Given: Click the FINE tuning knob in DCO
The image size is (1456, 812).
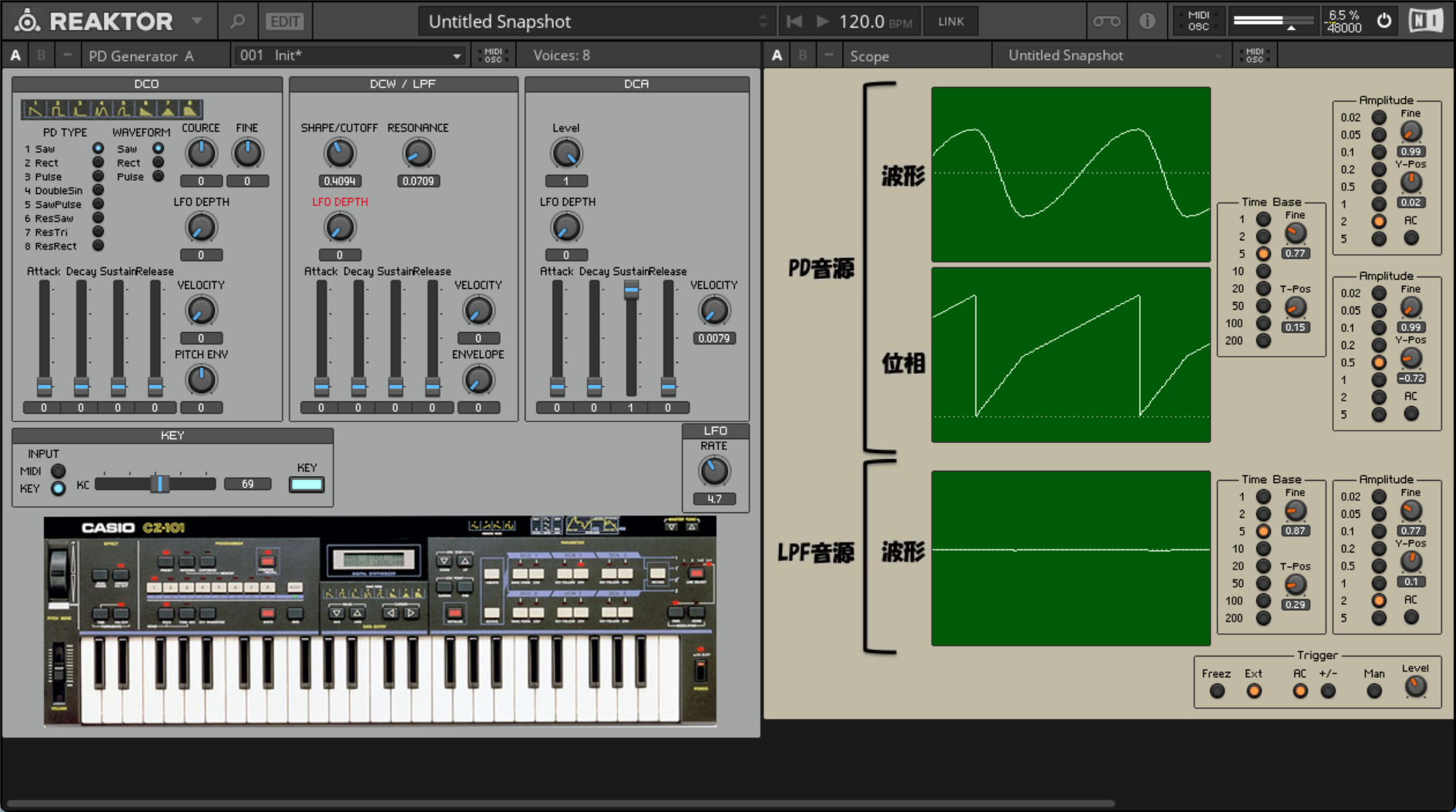Looking at the screenshot, I should (x=247, y=153).
